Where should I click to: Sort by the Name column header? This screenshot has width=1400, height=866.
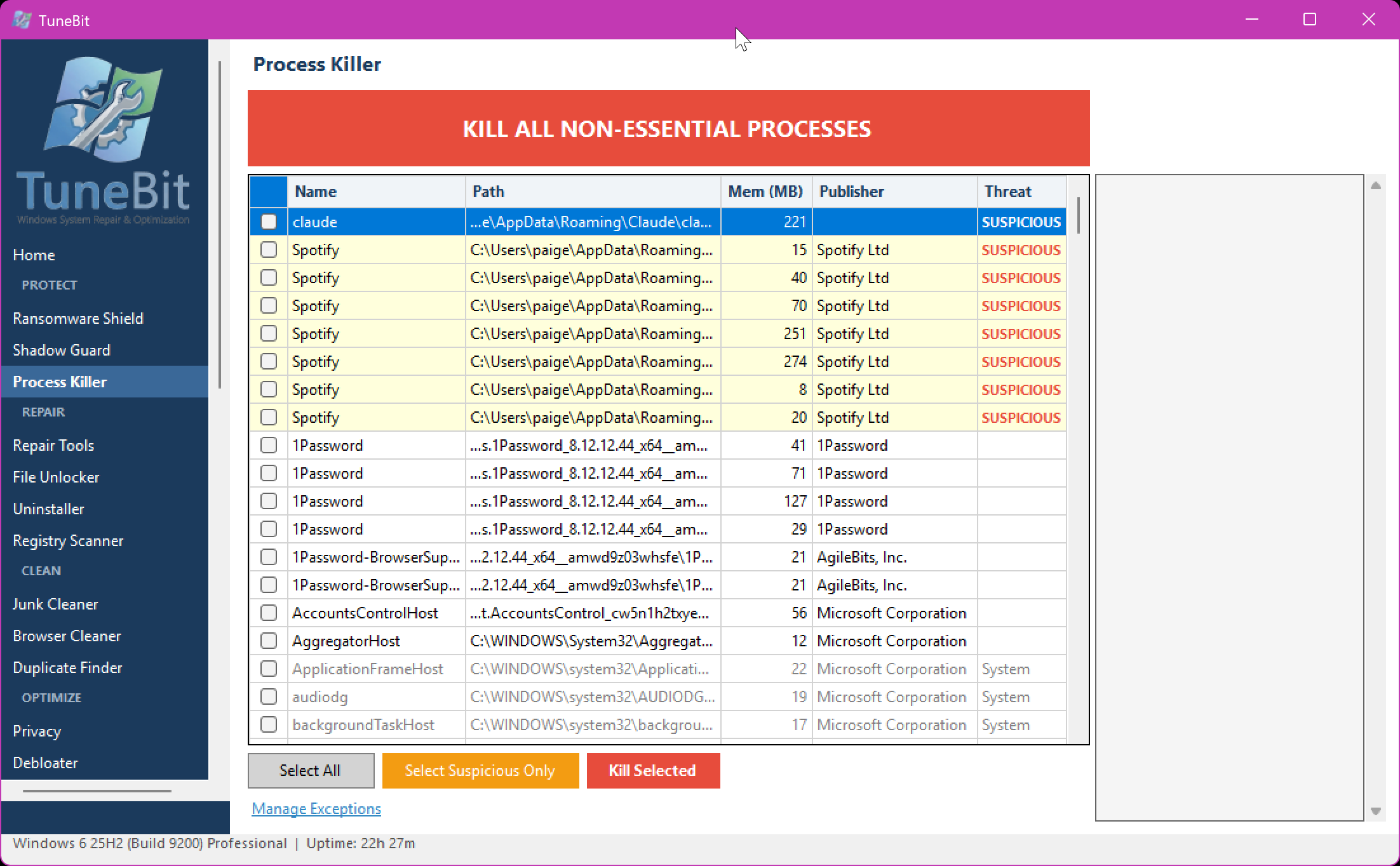(x=377, y=192)
